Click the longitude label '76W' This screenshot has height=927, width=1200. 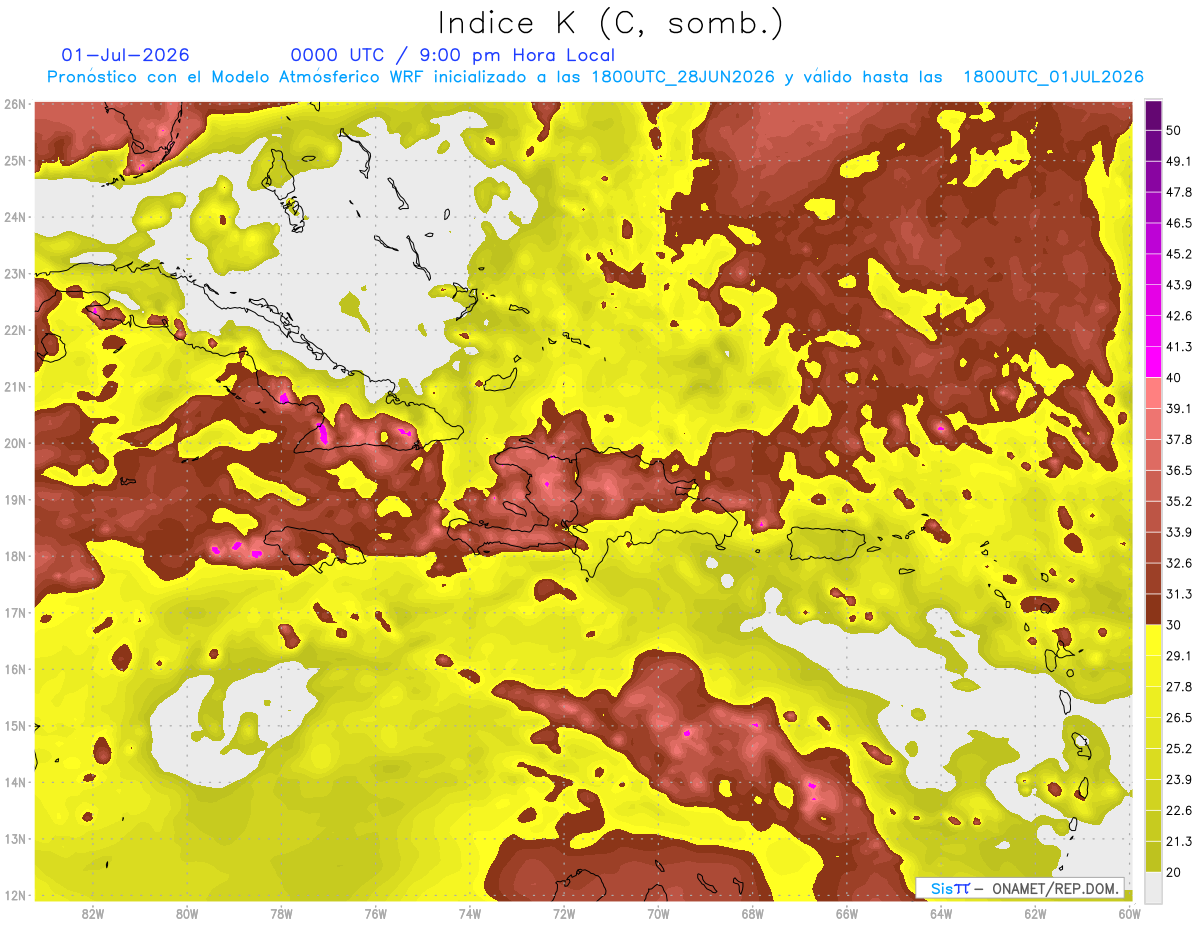[x=375, y=913]
